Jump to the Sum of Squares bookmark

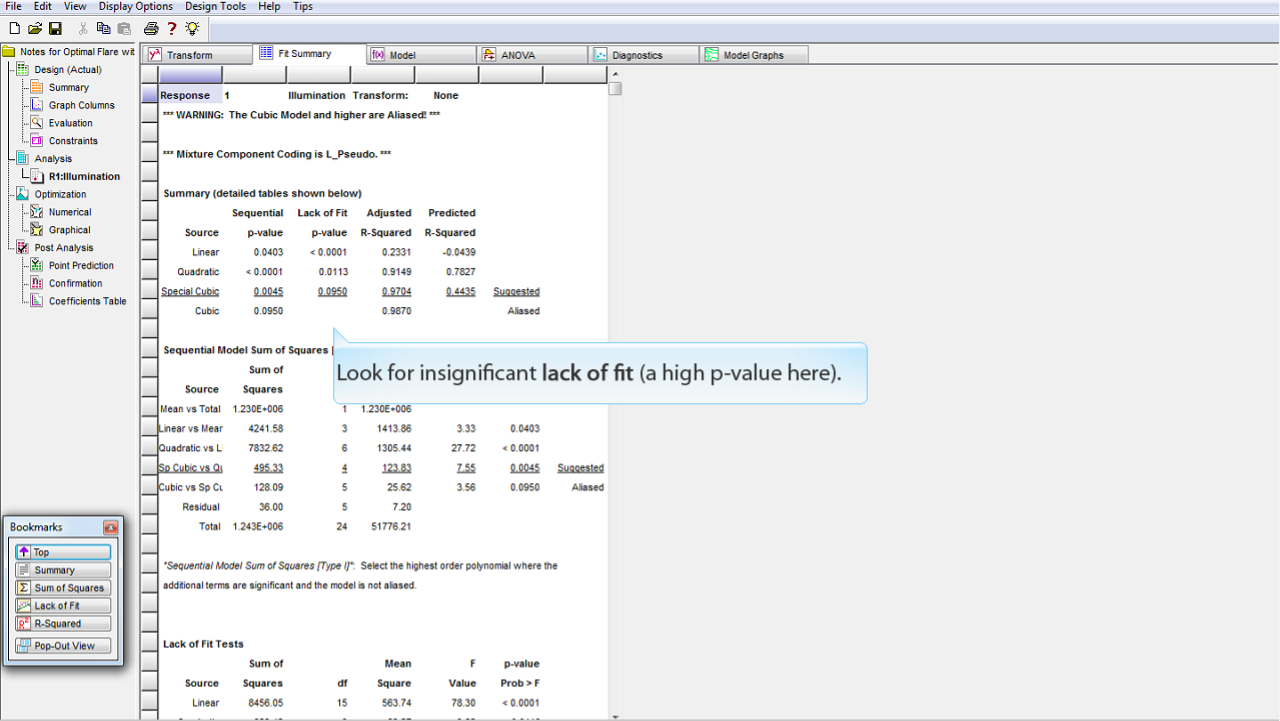63,588
